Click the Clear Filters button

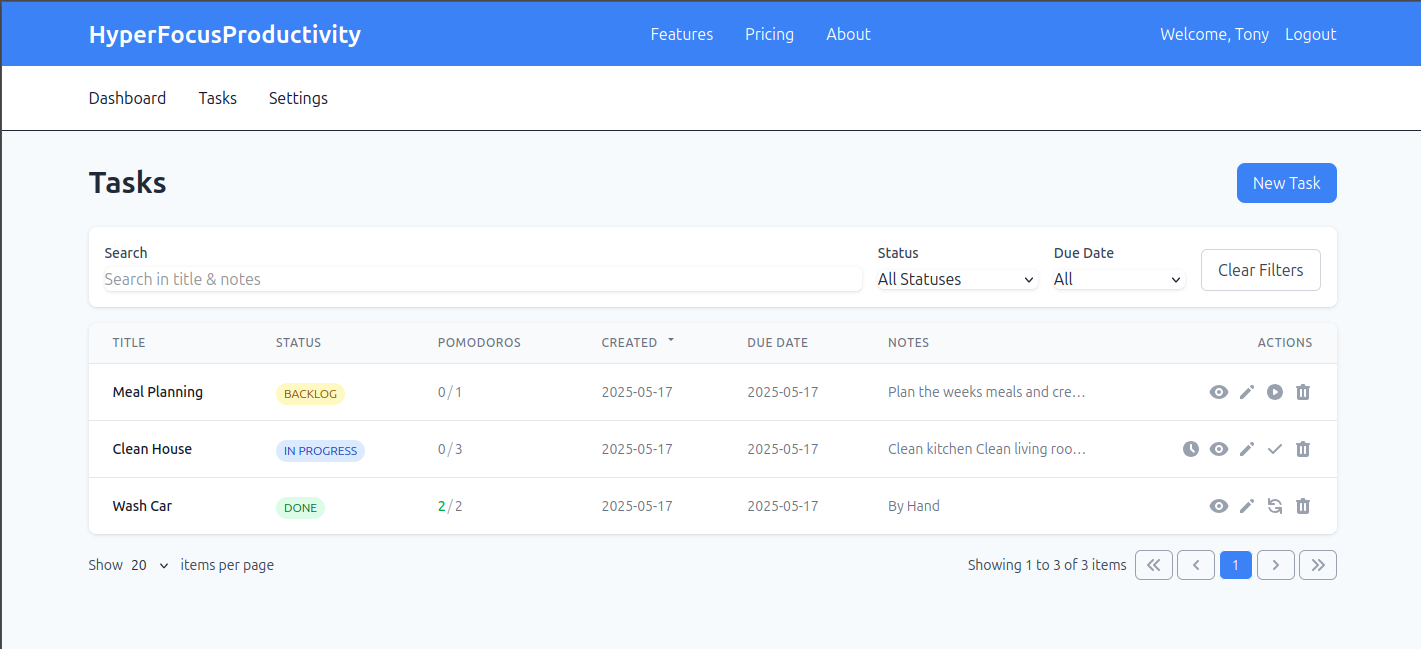[1260, 270]
